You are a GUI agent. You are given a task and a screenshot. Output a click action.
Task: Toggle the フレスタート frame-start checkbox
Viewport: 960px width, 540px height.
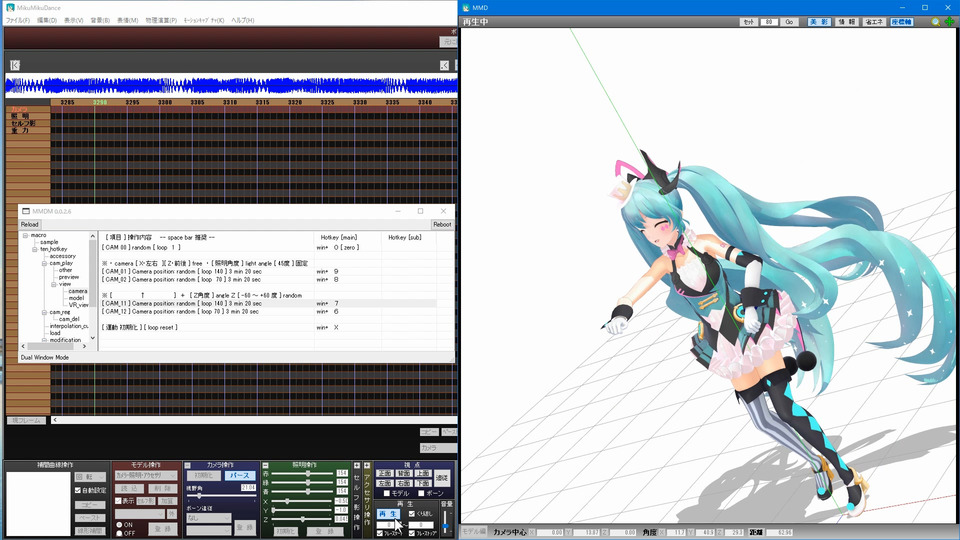[380, 533]
